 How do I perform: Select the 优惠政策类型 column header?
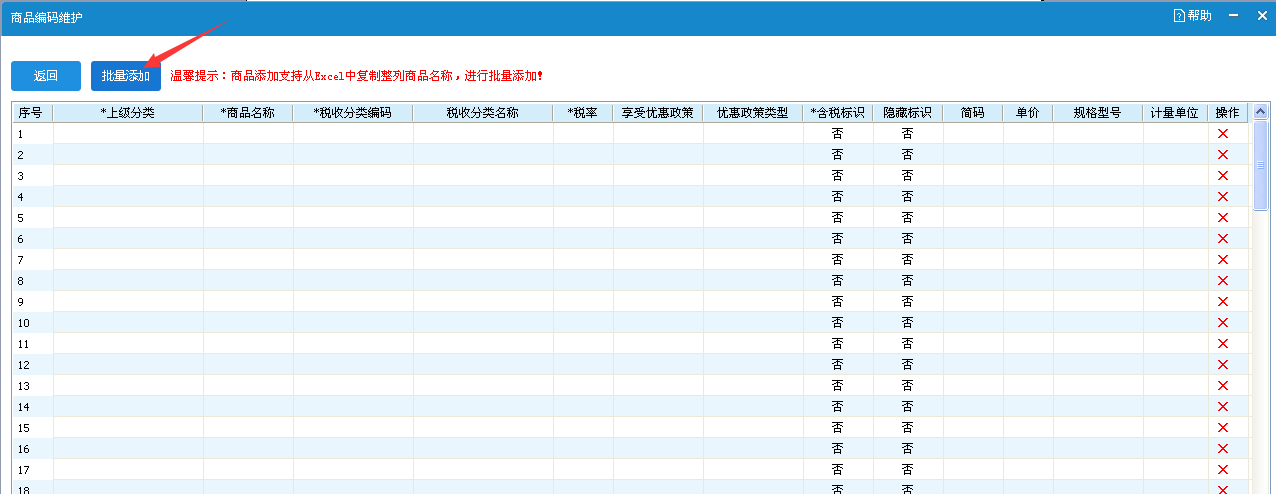(x=753, y=113)
